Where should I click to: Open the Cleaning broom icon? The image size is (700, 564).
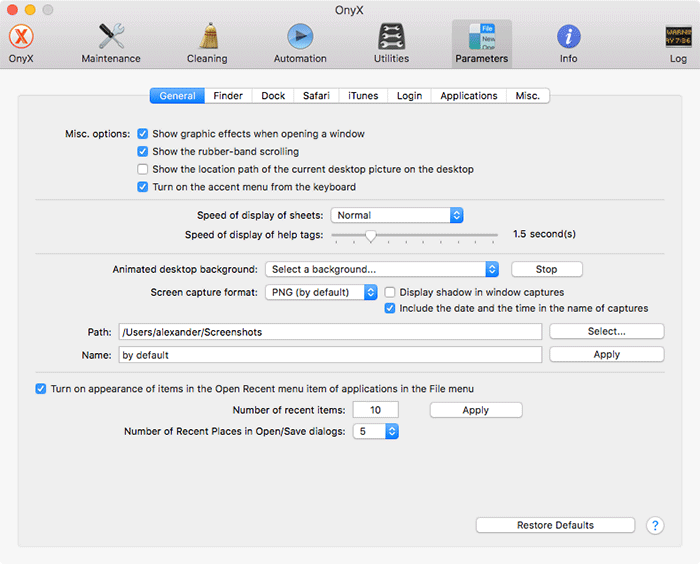(x=207, y=38)
